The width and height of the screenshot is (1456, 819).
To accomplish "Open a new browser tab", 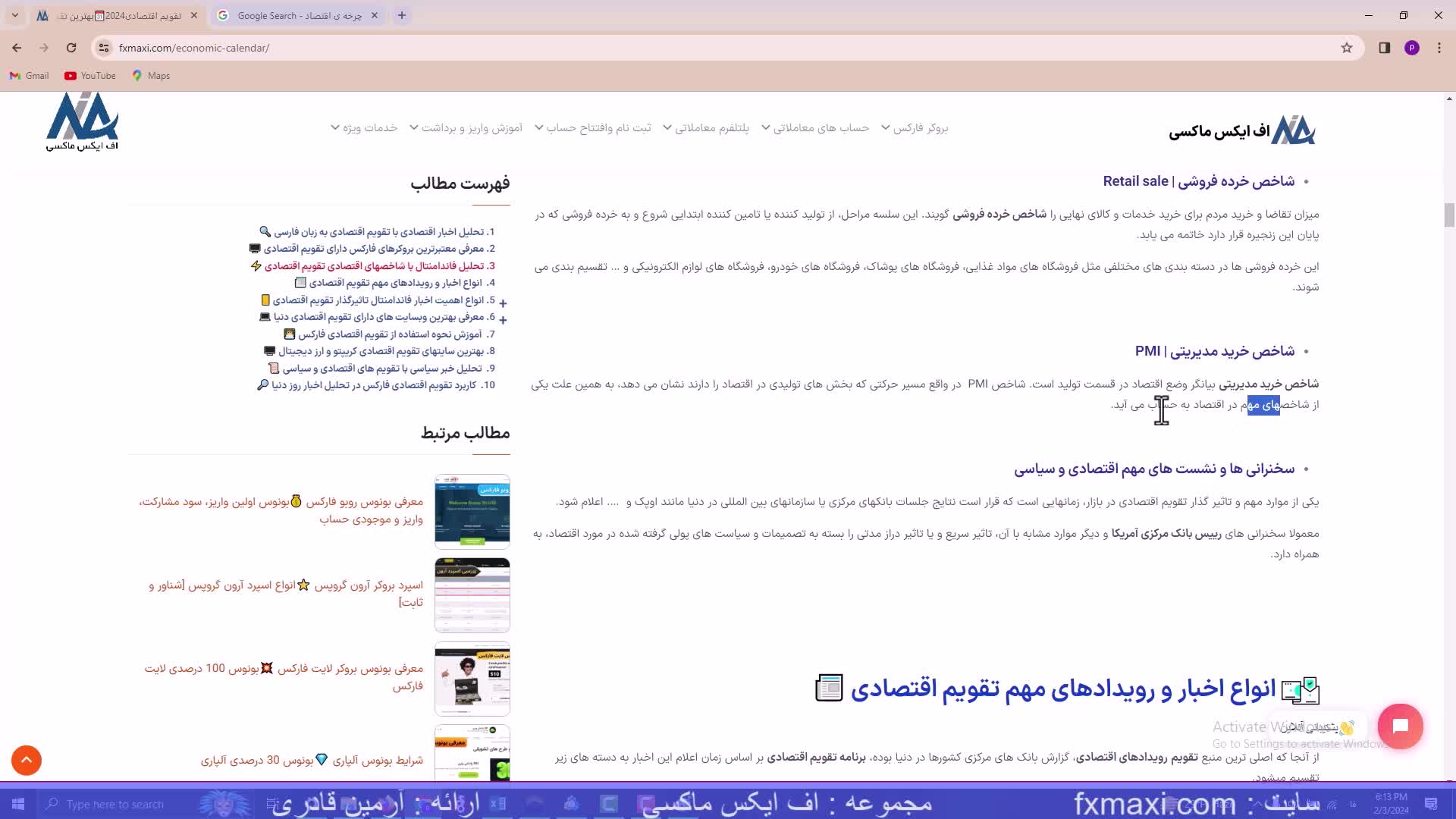I will (x=402, y=15).
